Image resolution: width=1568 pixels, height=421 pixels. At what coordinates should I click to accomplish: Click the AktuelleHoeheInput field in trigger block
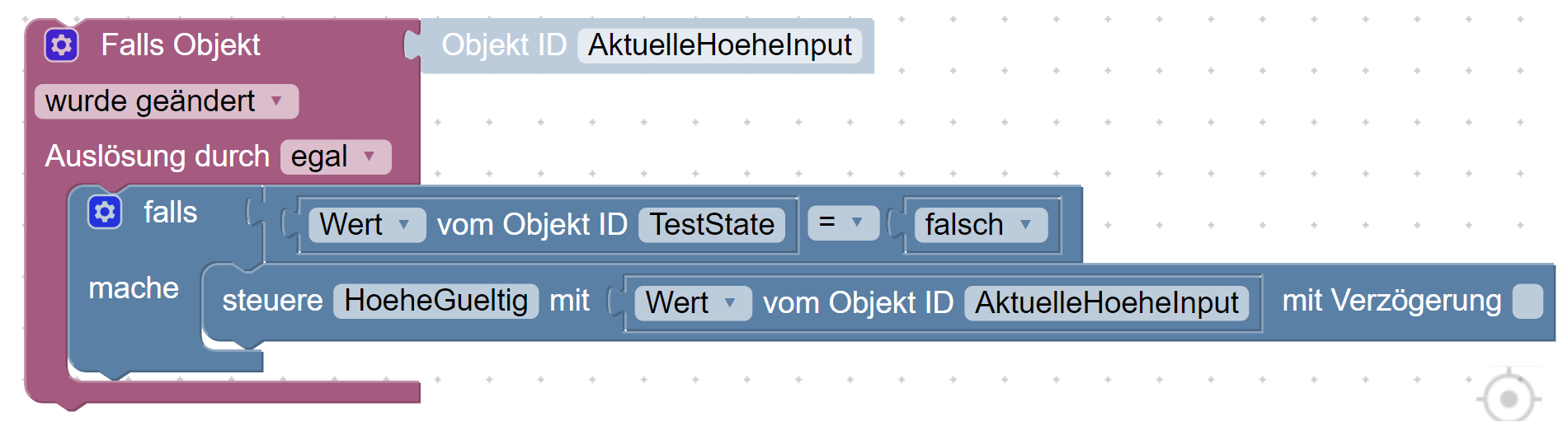(x=720, y=45)
